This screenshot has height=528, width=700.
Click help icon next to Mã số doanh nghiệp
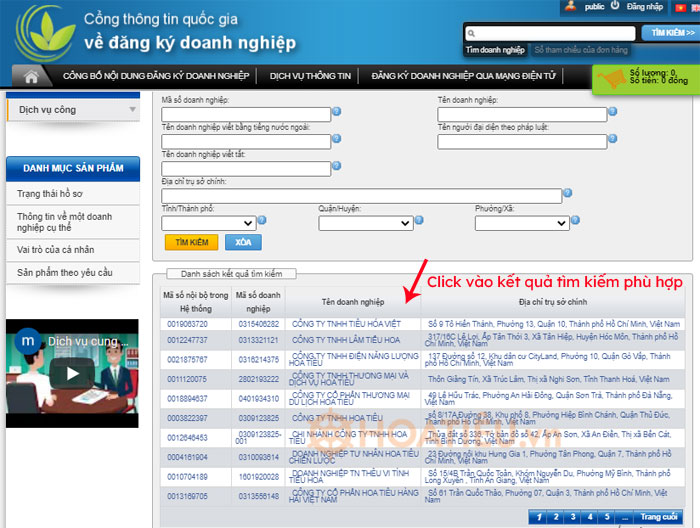tap(336, 112)
